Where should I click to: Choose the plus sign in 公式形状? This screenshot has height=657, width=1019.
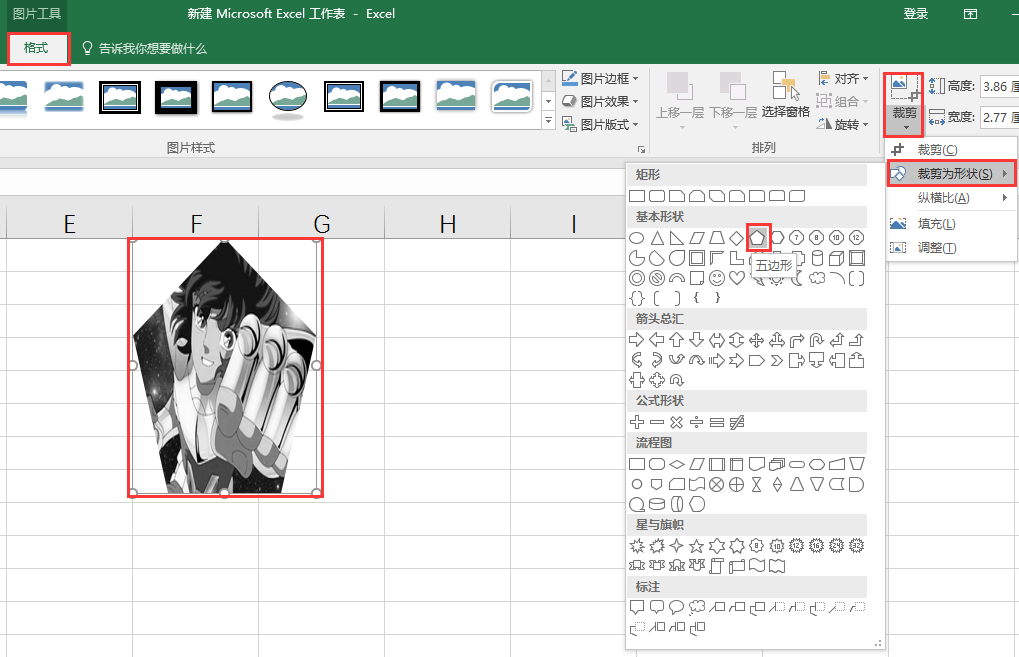click(x=637, y=422)
